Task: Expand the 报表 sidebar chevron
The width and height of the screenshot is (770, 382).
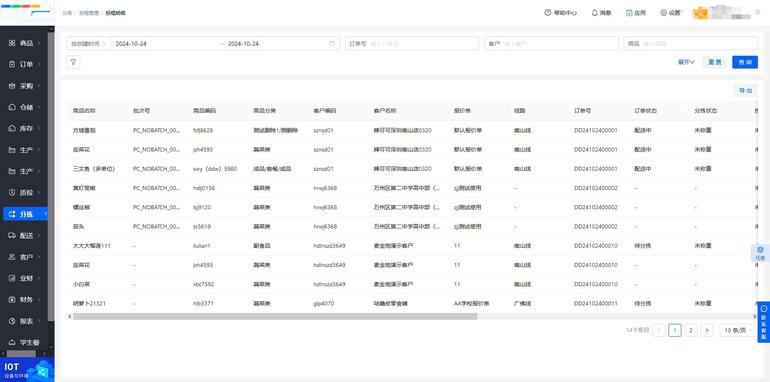Action: point(39,321)
